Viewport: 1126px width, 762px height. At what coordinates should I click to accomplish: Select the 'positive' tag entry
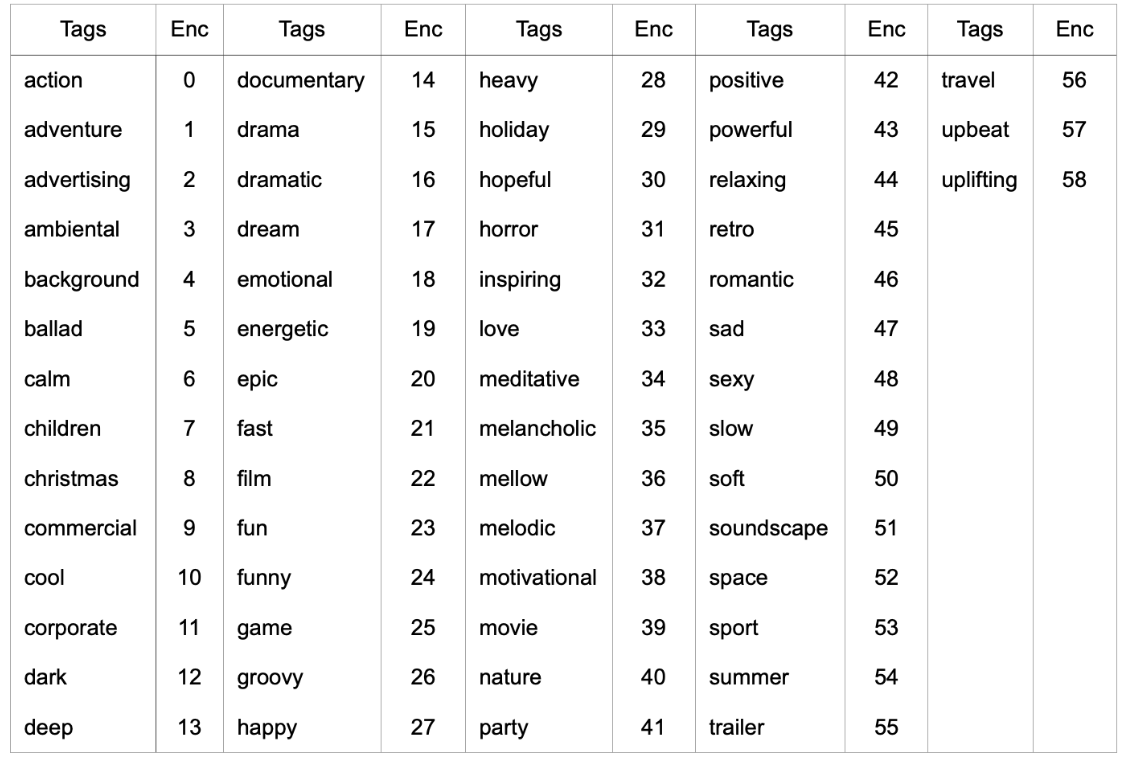(747, 80)
